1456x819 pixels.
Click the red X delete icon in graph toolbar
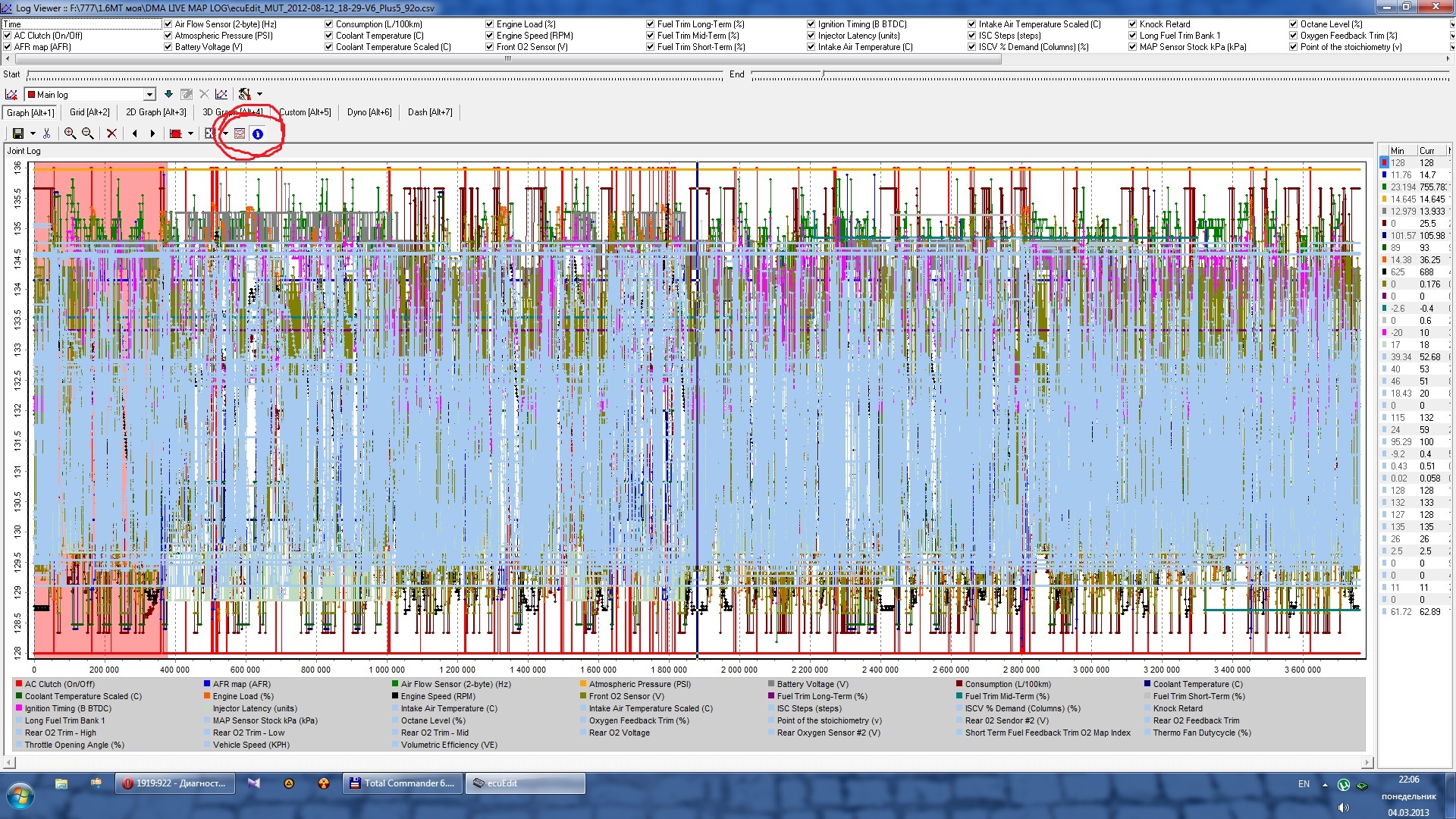(111, 133)
